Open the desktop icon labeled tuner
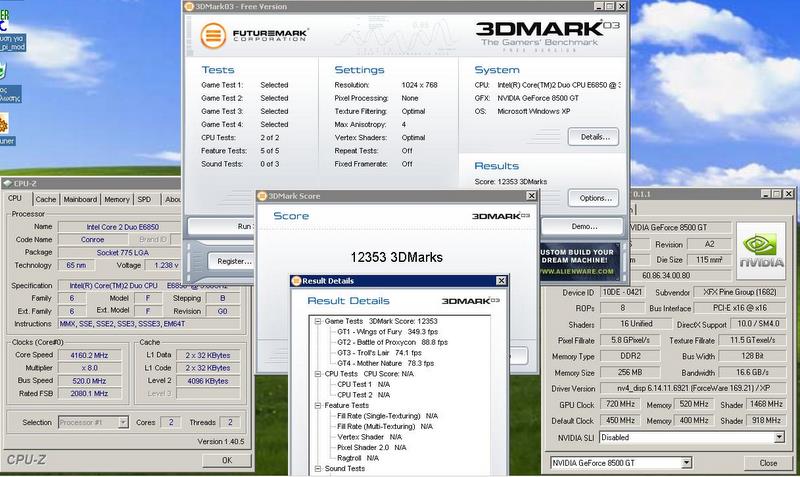The width and height of the screenshot is (800, 477). pyautogui.click(x=5, y=130)
